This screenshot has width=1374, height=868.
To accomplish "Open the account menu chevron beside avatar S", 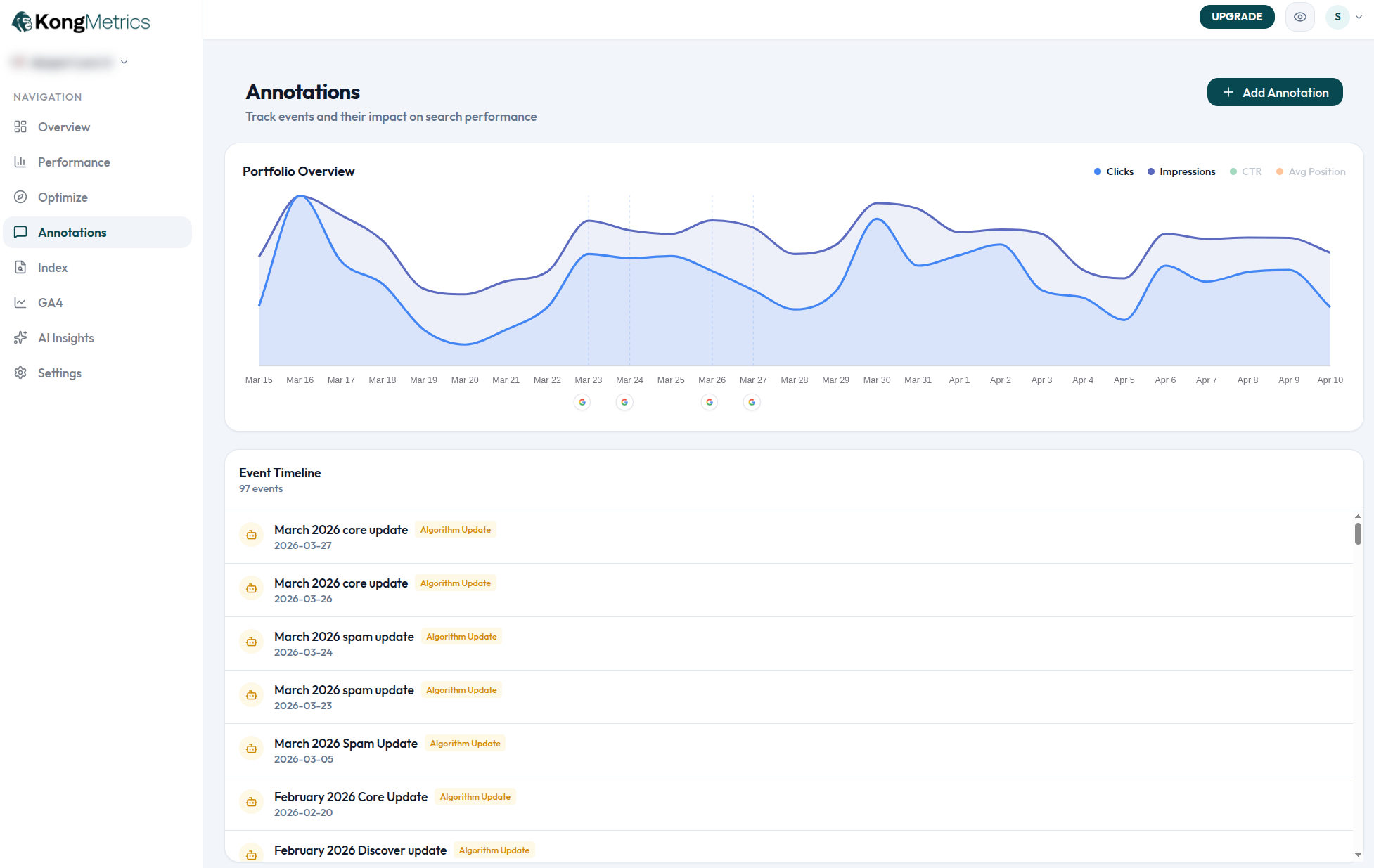I will 1359,16.
